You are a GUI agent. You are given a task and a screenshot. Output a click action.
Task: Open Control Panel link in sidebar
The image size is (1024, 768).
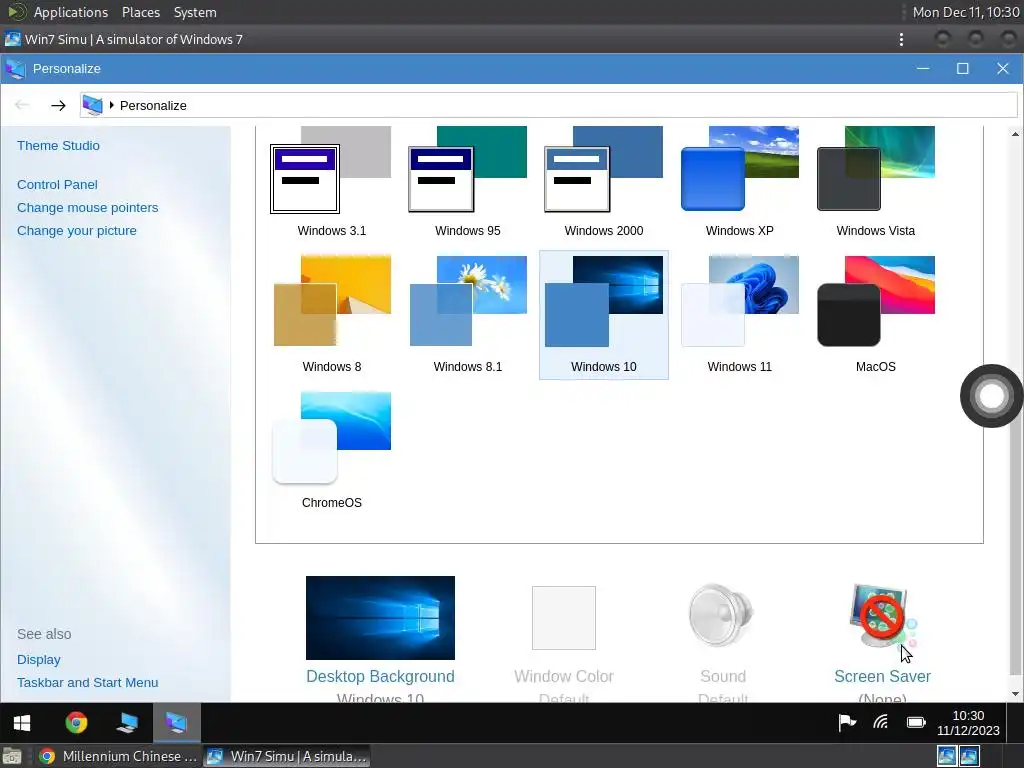[57, 185]
